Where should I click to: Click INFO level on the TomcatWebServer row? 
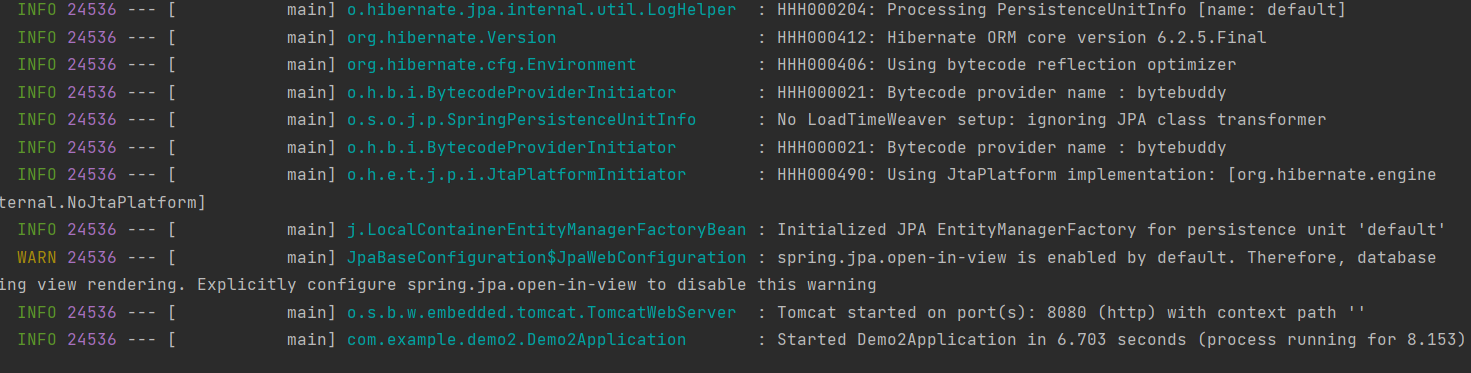click(37, 312)
